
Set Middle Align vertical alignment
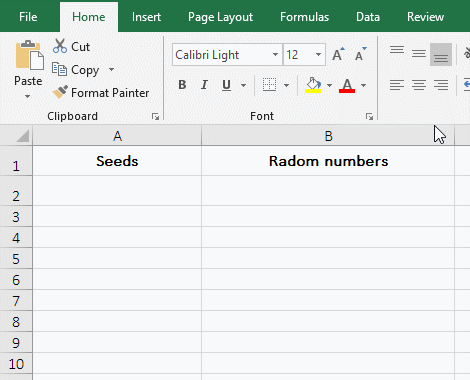click(x=419, y=54)
